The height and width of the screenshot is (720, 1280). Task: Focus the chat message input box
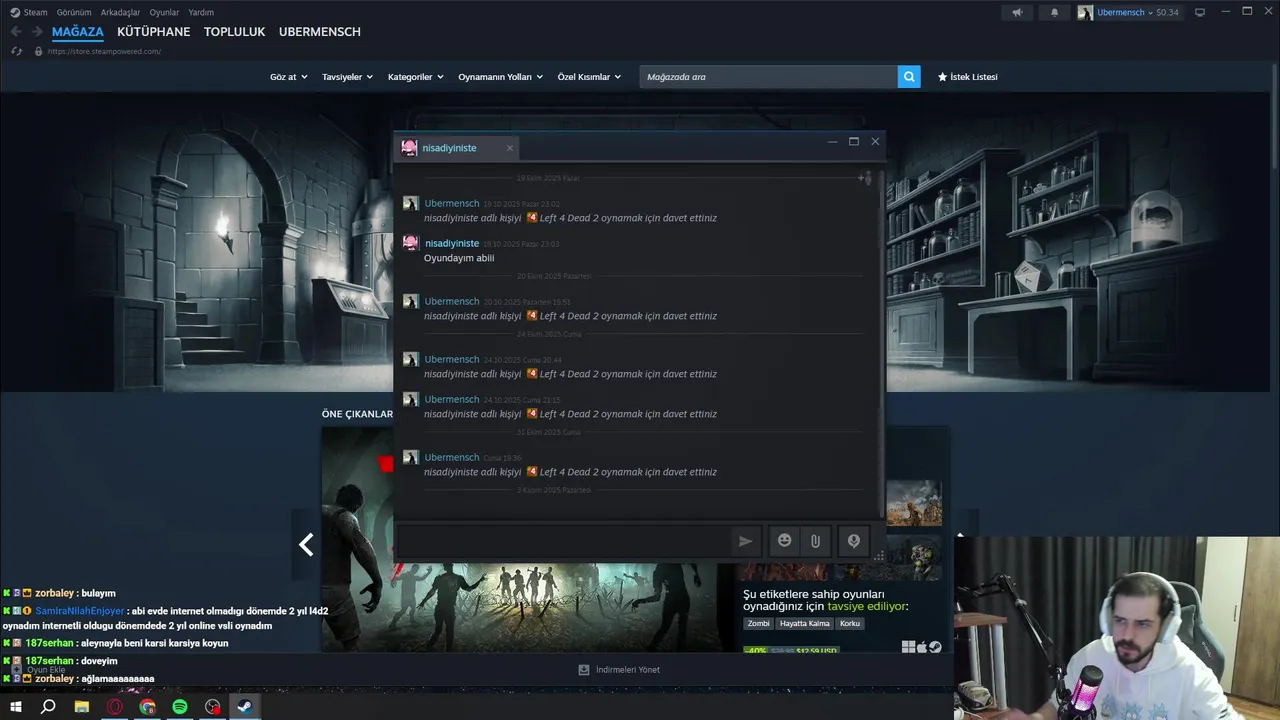coord(564,541)
